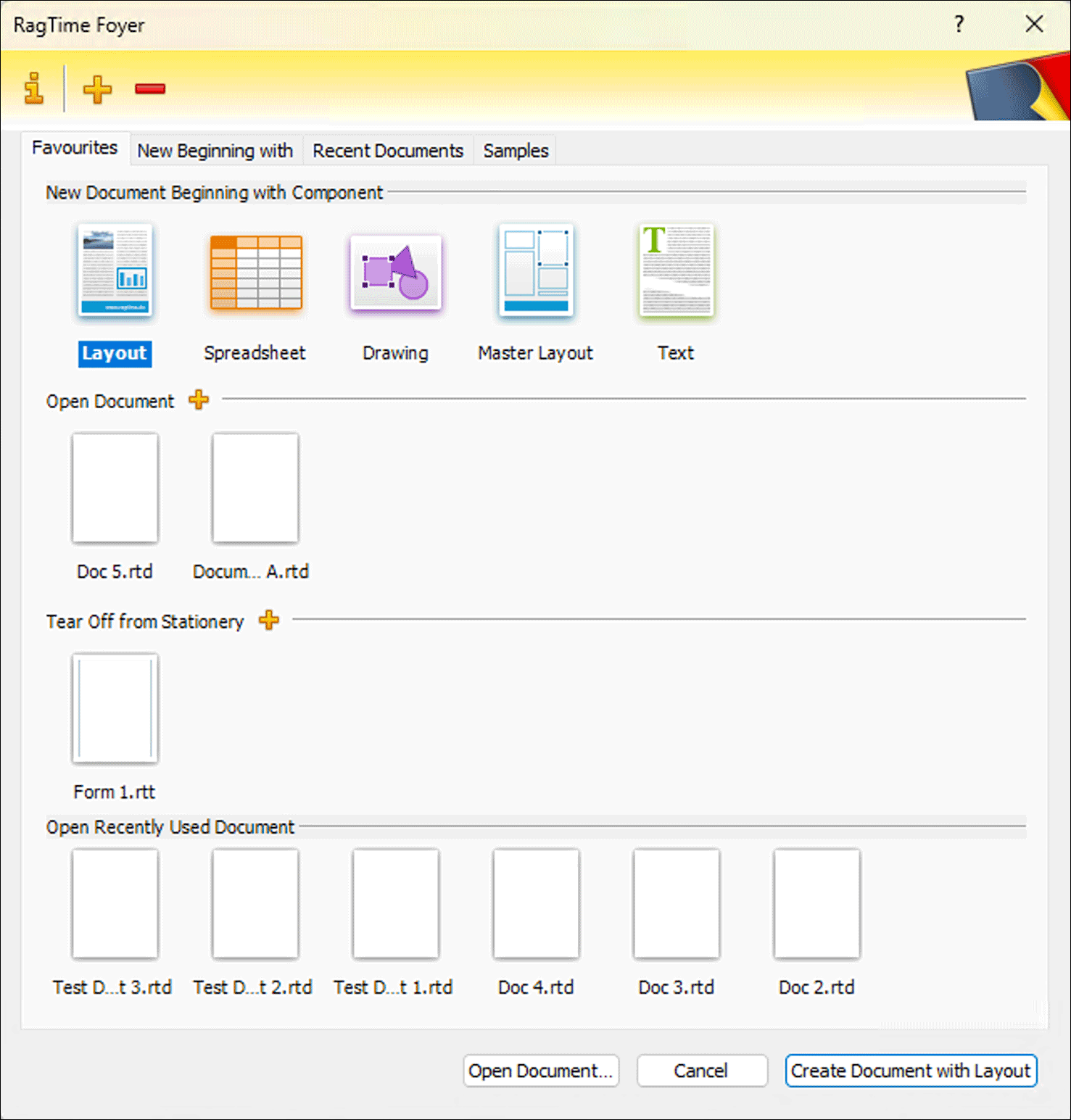Click the Cancel button
The width and height of the screenshot is (1071, 1120).
point(701,1071)
